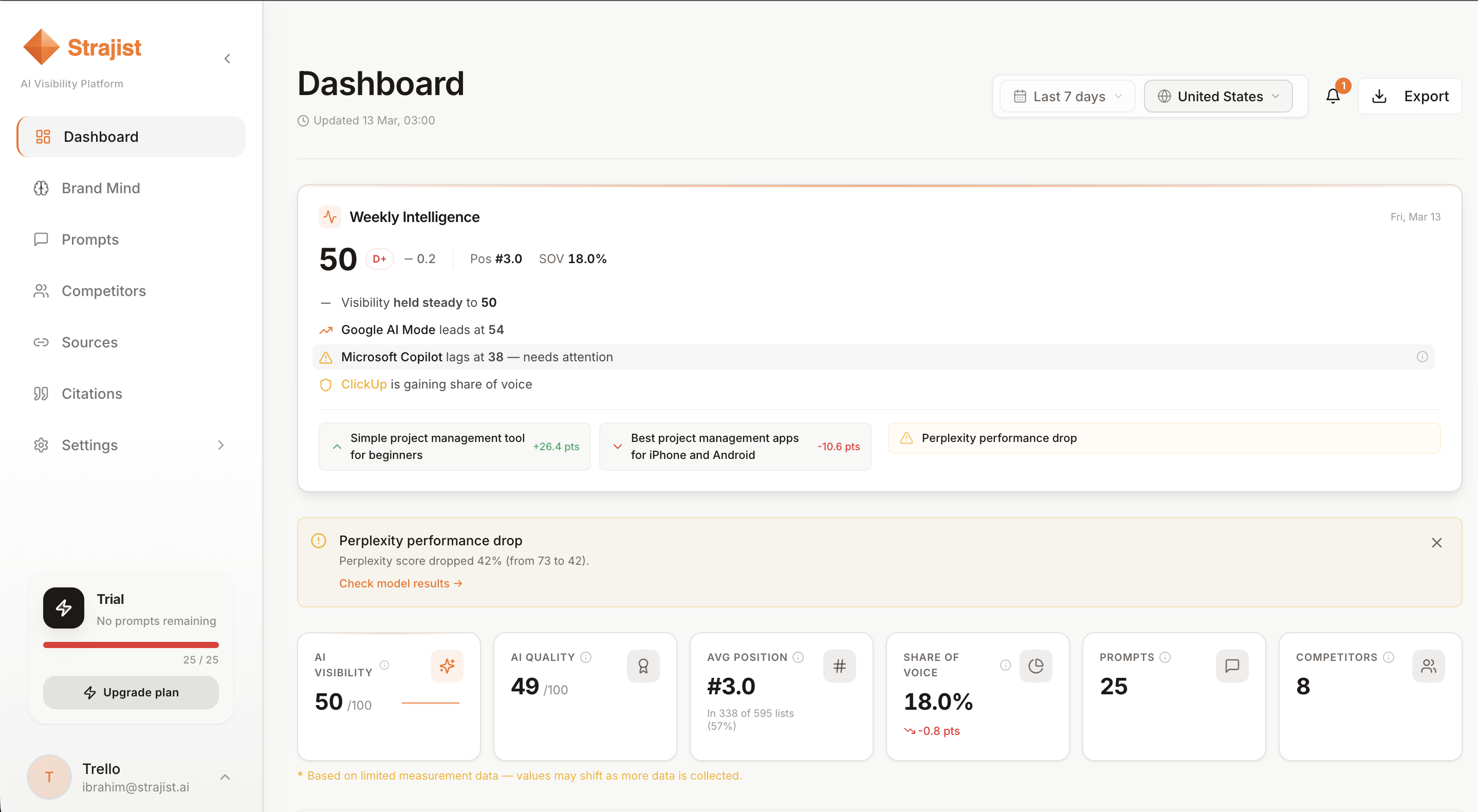Click the notification bell icon
1478x812 pixels.
[x=1332, y=96]
